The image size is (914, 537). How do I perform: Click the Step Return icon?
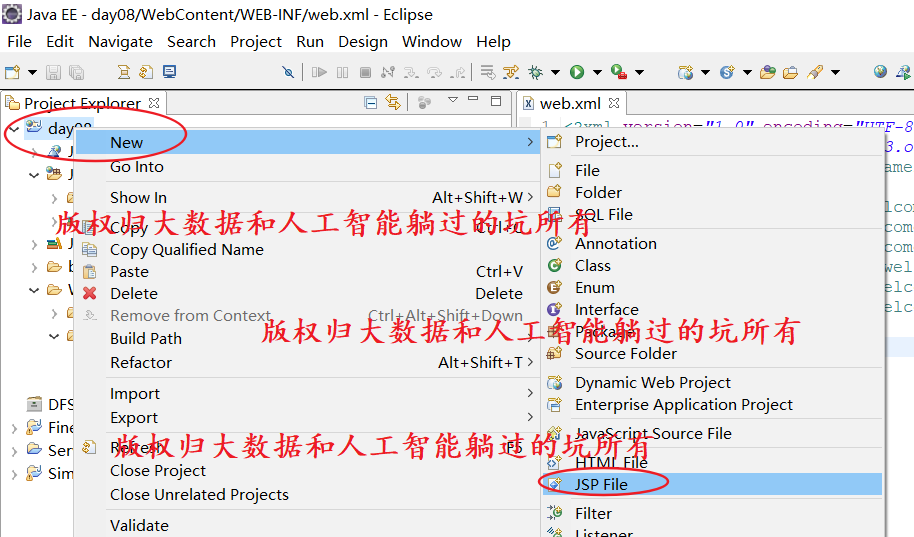459,72
